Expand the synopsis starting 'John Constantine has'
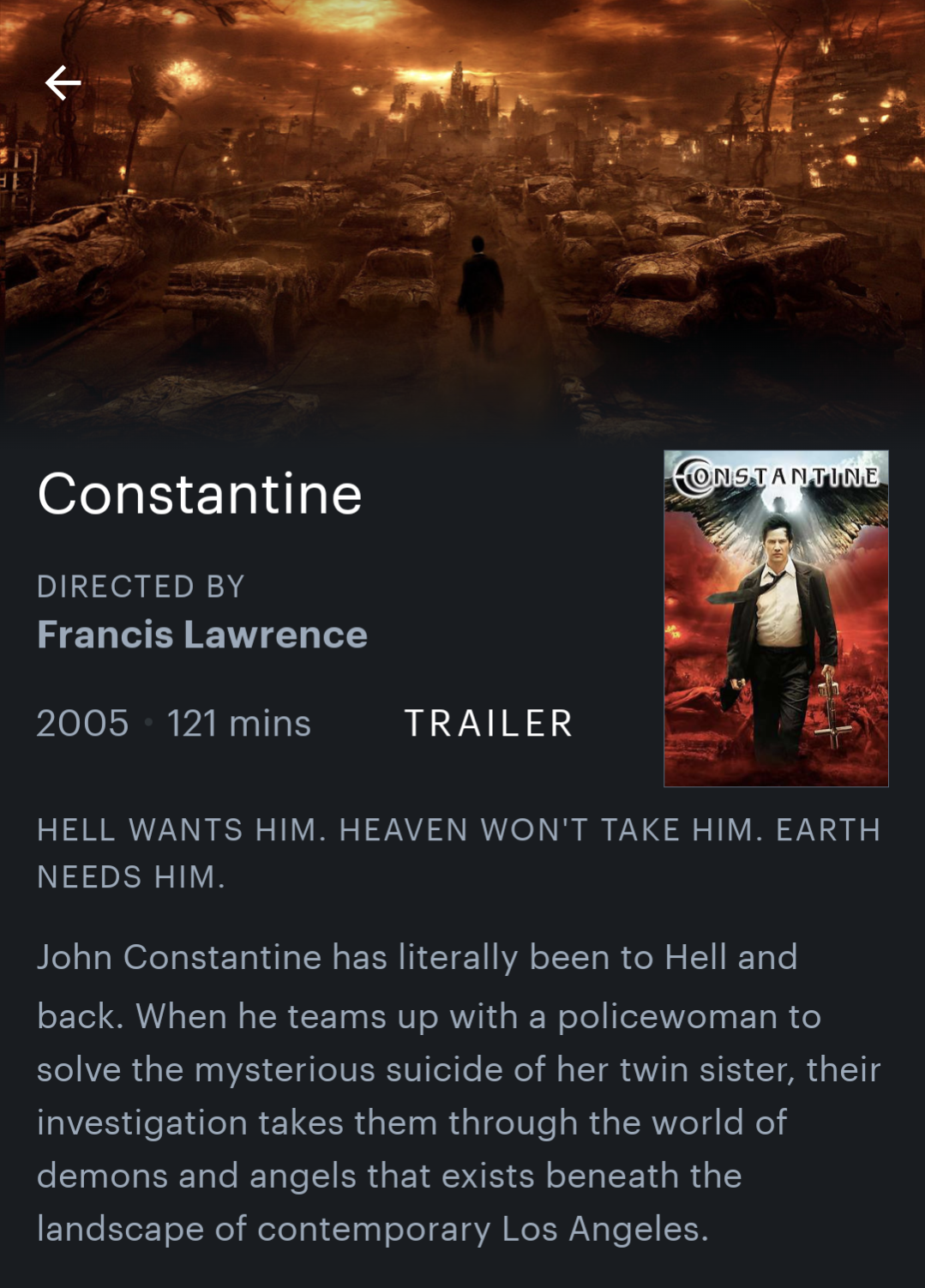This screenshot has width=925, height=1288. pos(459,1092)
